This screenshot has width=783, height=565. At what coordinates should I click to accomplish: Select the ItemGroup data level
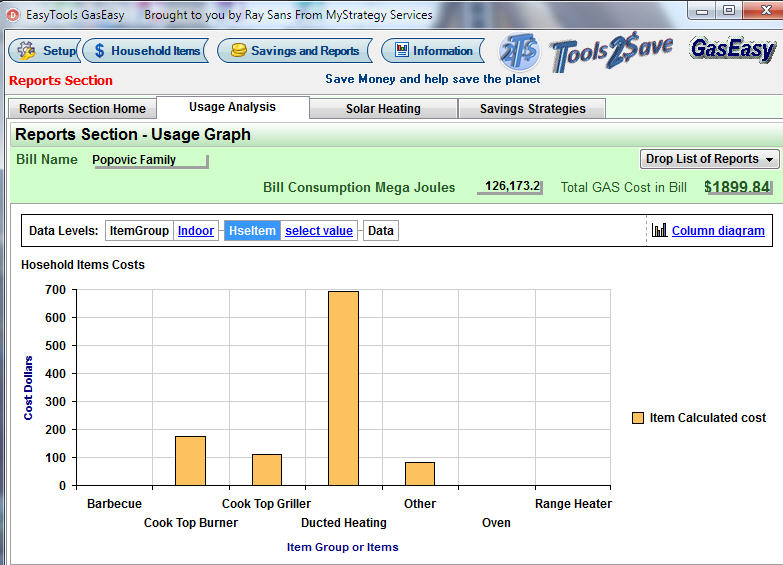point(139,231)
